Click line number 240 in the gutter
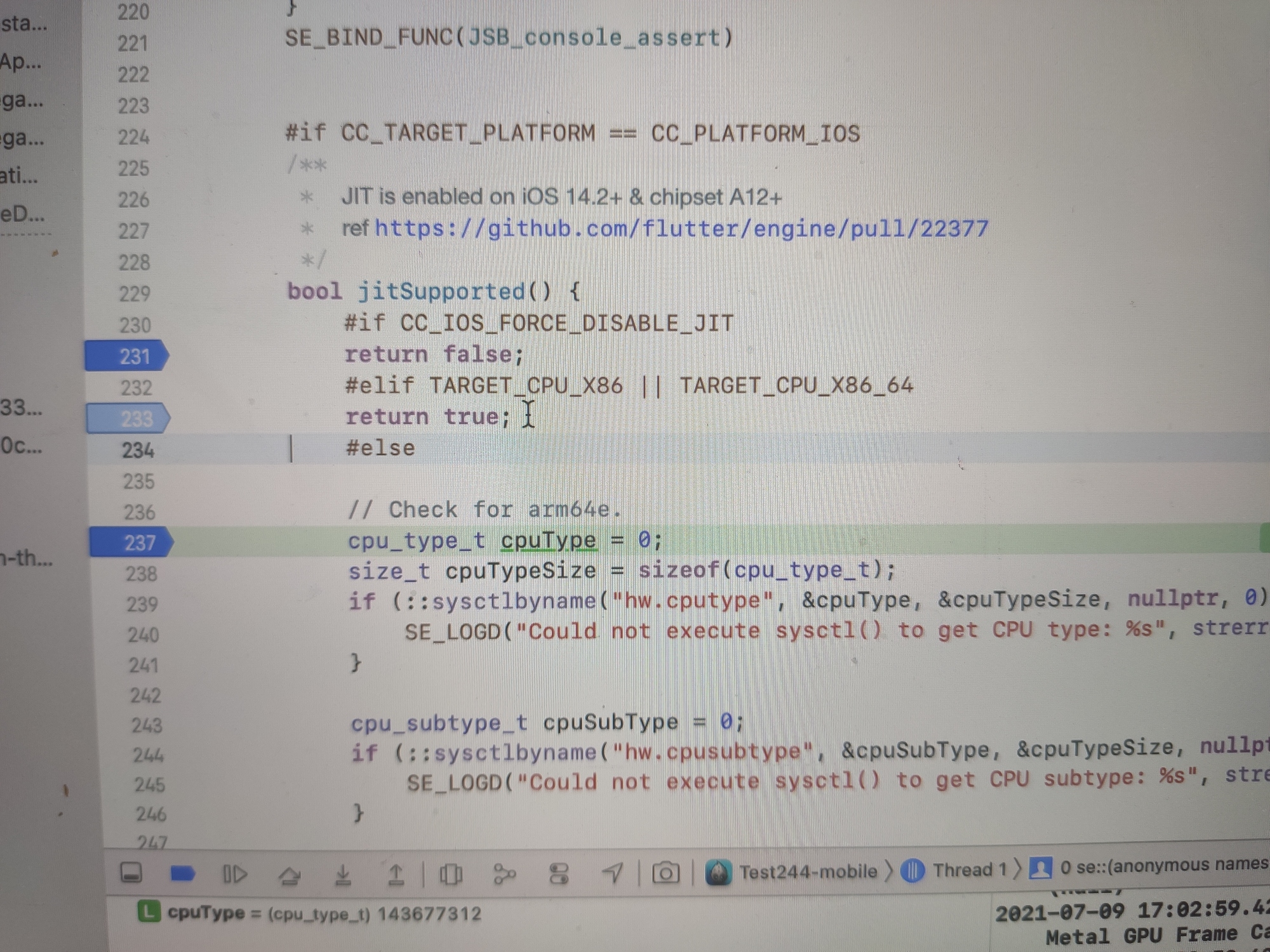Viewport: 1270px width, 952px height. [x=143, y=634]
